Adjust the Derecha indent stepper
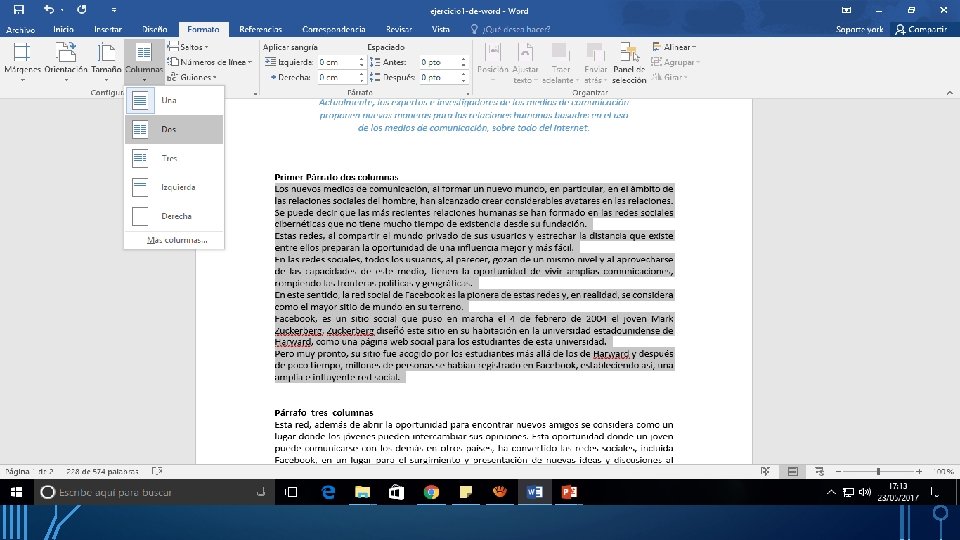 pos(361,77)
